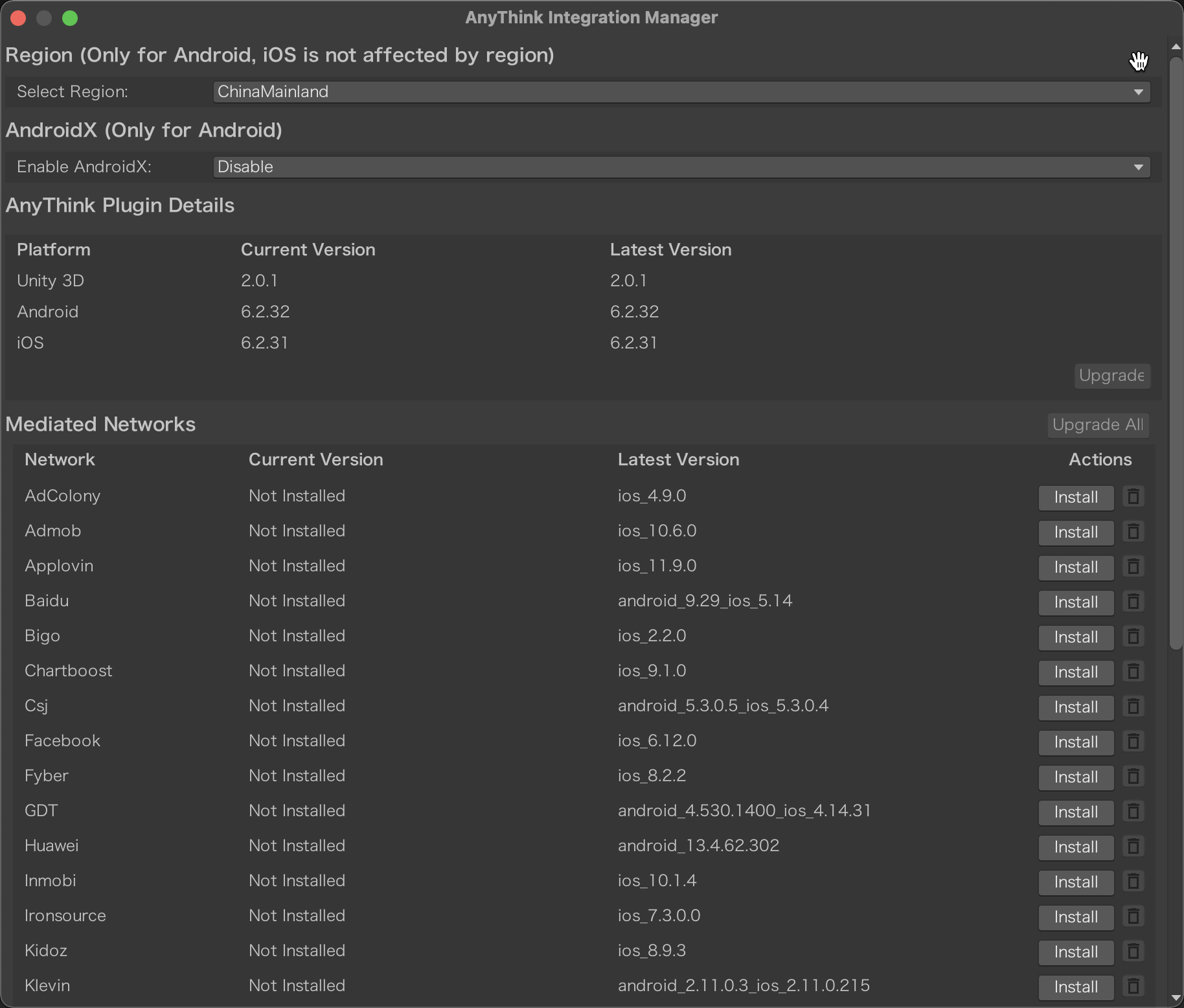This screenshot has width=1184, height=1008.
Task: Click the plugin Upgrade button
Action: 1111,376
